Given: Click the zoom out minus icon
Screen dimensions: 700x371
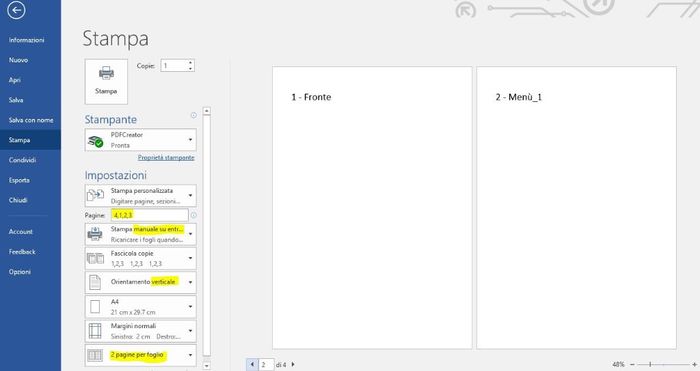Looking at the screenshot, I should (632, 364).
